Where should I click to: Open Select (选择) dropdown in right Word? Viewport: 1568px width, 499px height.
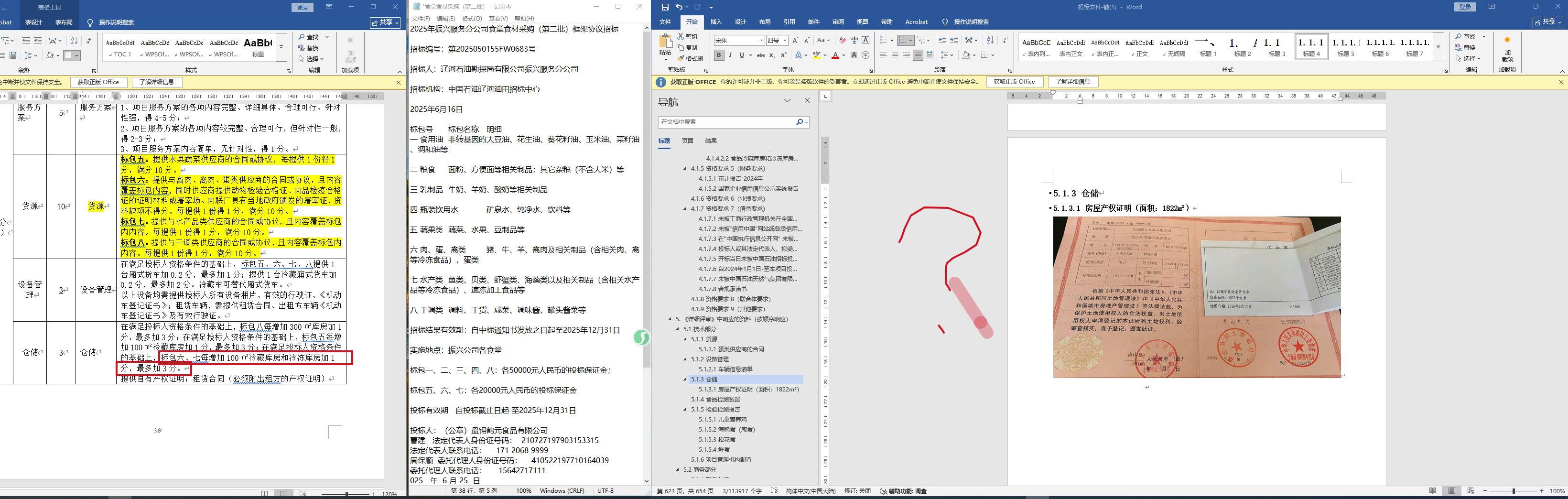click(x=1468, y=58)
